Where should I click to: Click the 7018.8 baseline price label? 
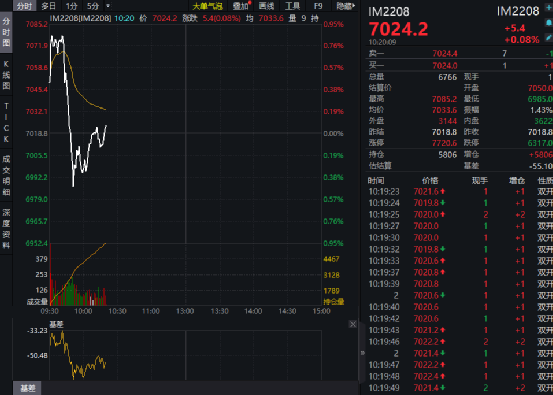[37, 134]
